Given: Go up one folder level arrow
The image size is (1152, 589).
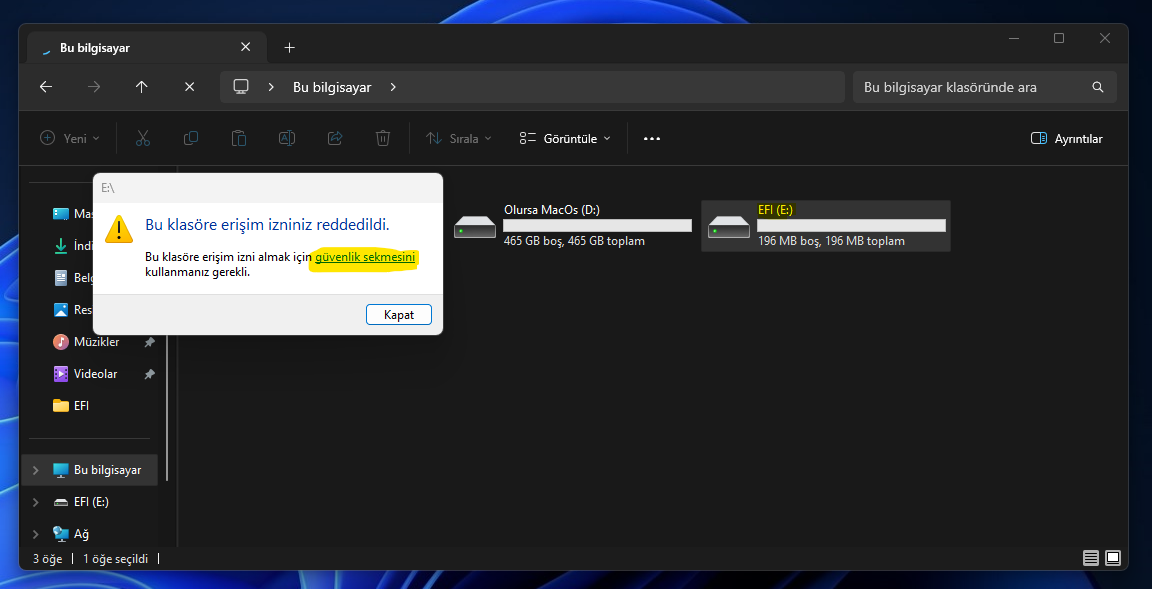Looking at the screenshot, I should (141, 87).
